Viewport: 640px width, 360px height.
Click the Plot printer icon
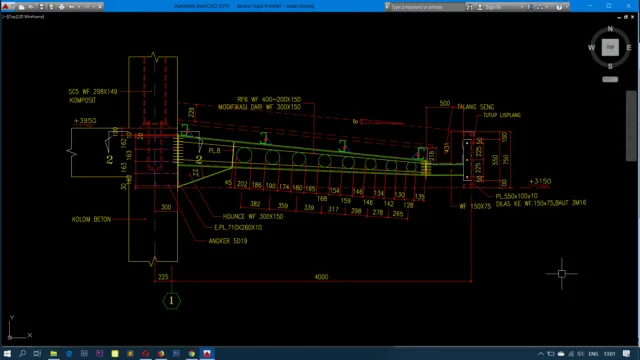click(61, 7)
